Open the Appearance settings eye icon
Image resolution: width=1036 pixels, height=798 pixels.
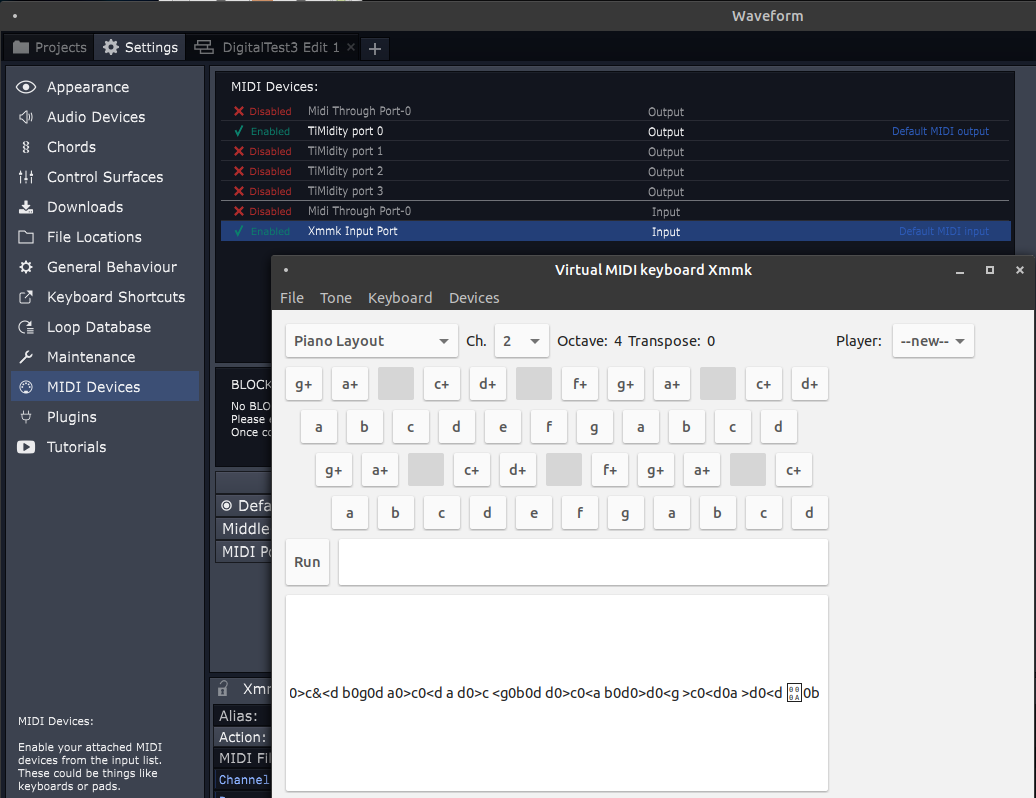(26, 87)
